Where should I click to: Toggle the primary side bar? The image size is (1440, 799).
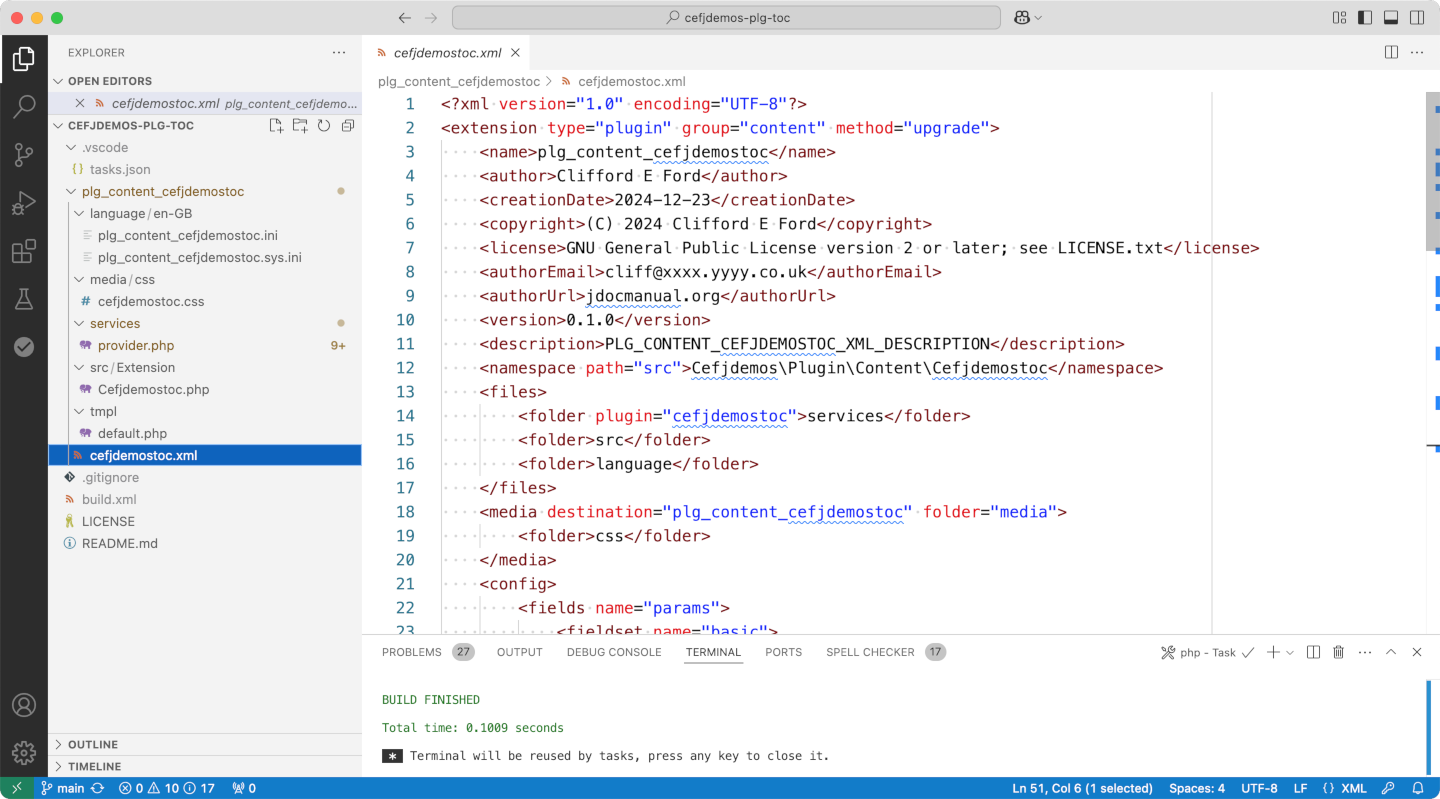(1365, 18)
